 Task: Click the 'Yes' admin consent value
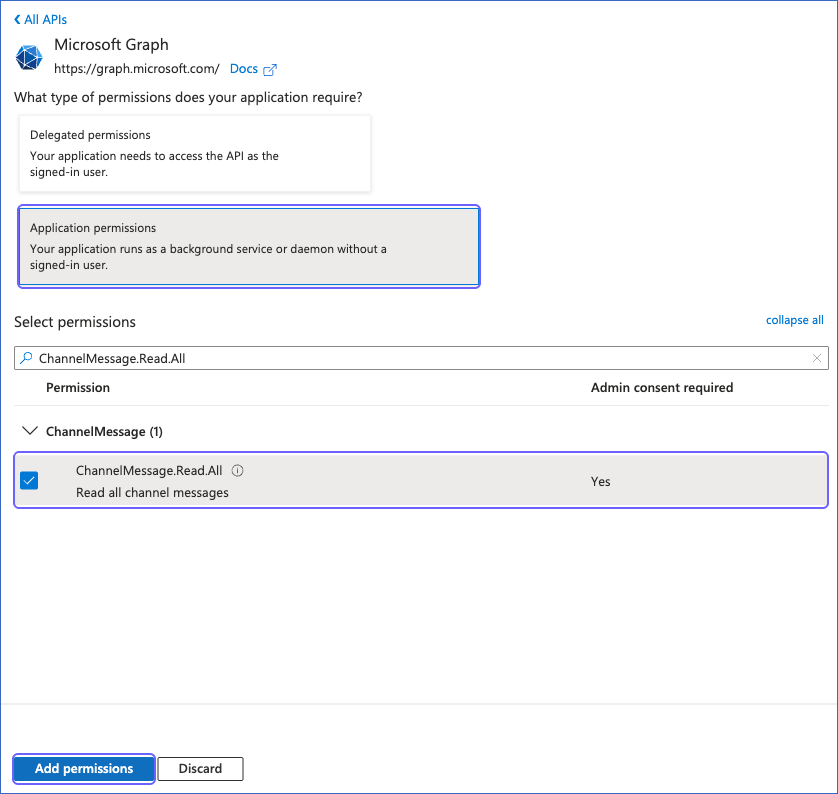pyautogui.click(x=601, y=481)
